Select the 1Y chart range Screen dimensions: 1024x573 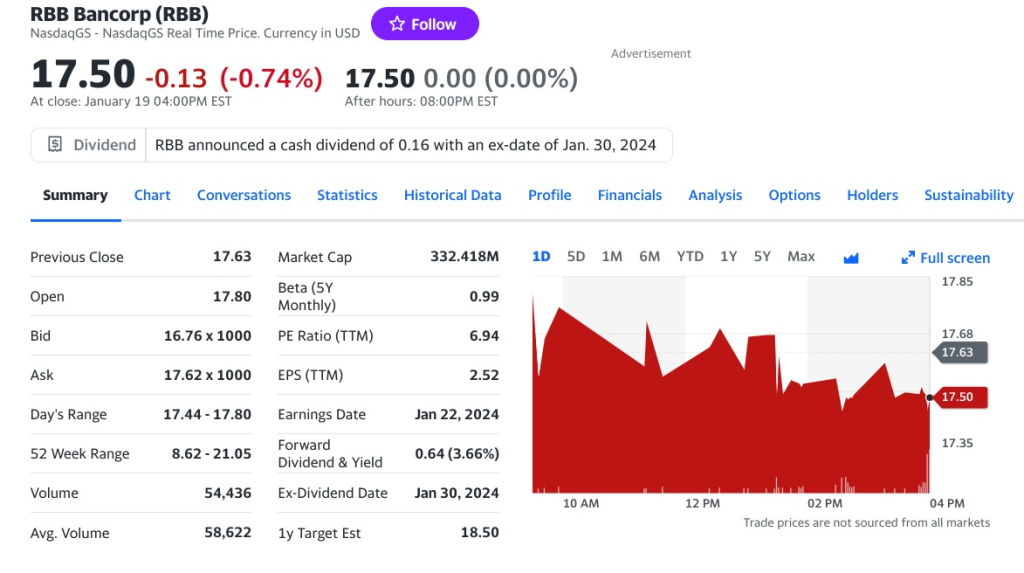[728, 257]
